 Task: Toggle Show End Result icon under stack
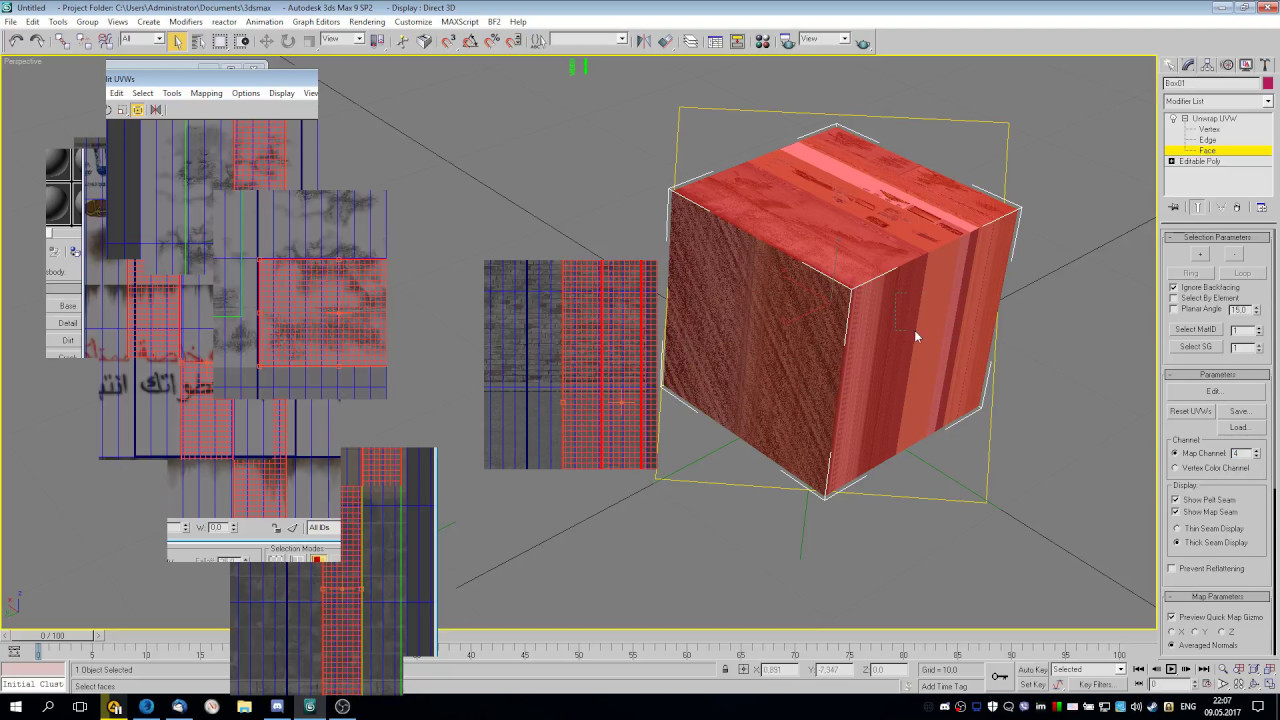(x=1197, y=207)
